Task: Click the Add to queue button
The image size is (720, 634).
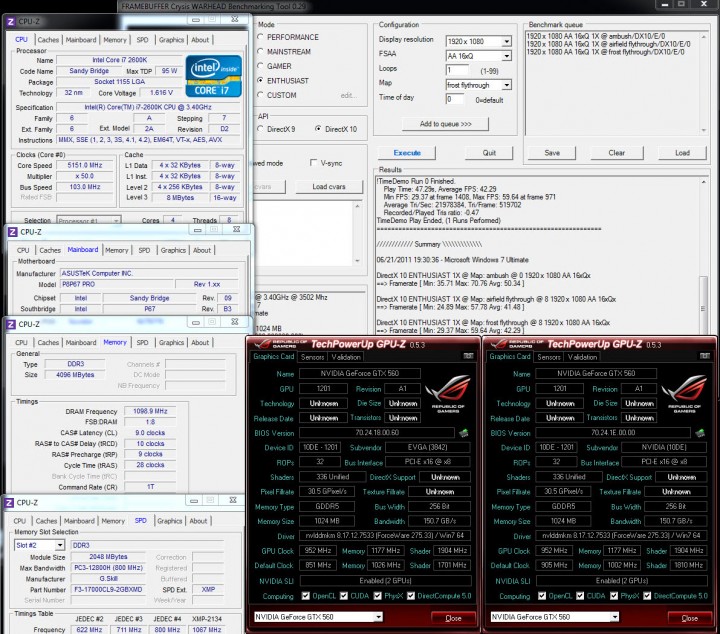Action: (445, 124)
